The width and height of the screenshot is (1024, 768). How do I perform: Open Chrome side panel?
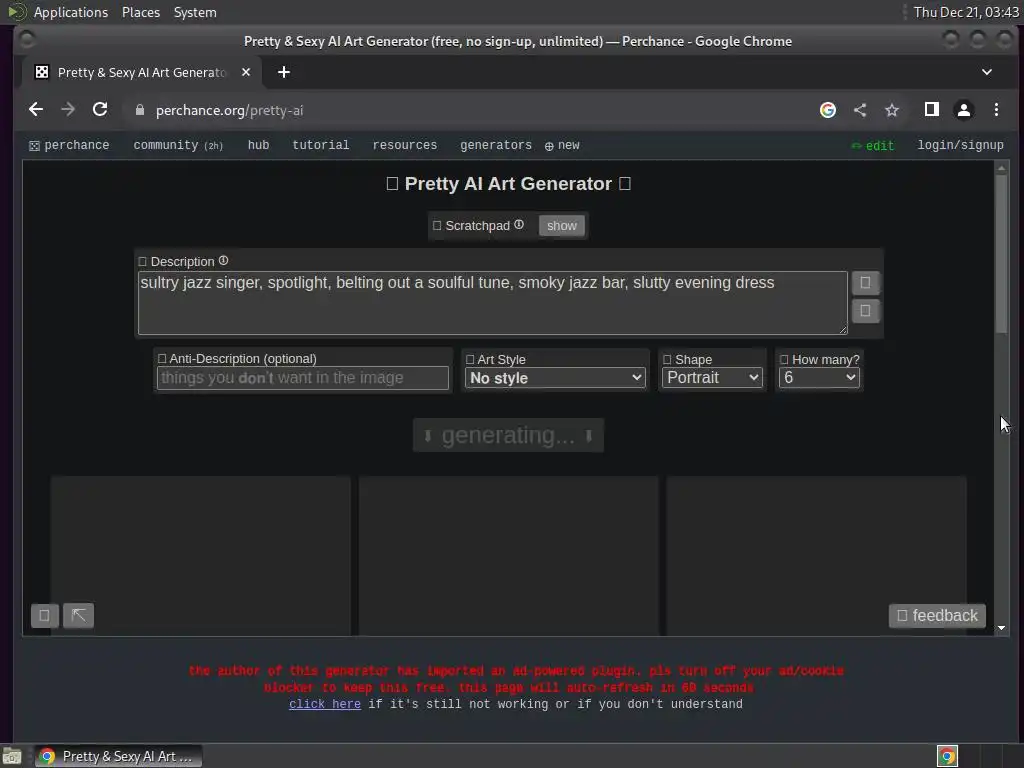pos(932,110)
